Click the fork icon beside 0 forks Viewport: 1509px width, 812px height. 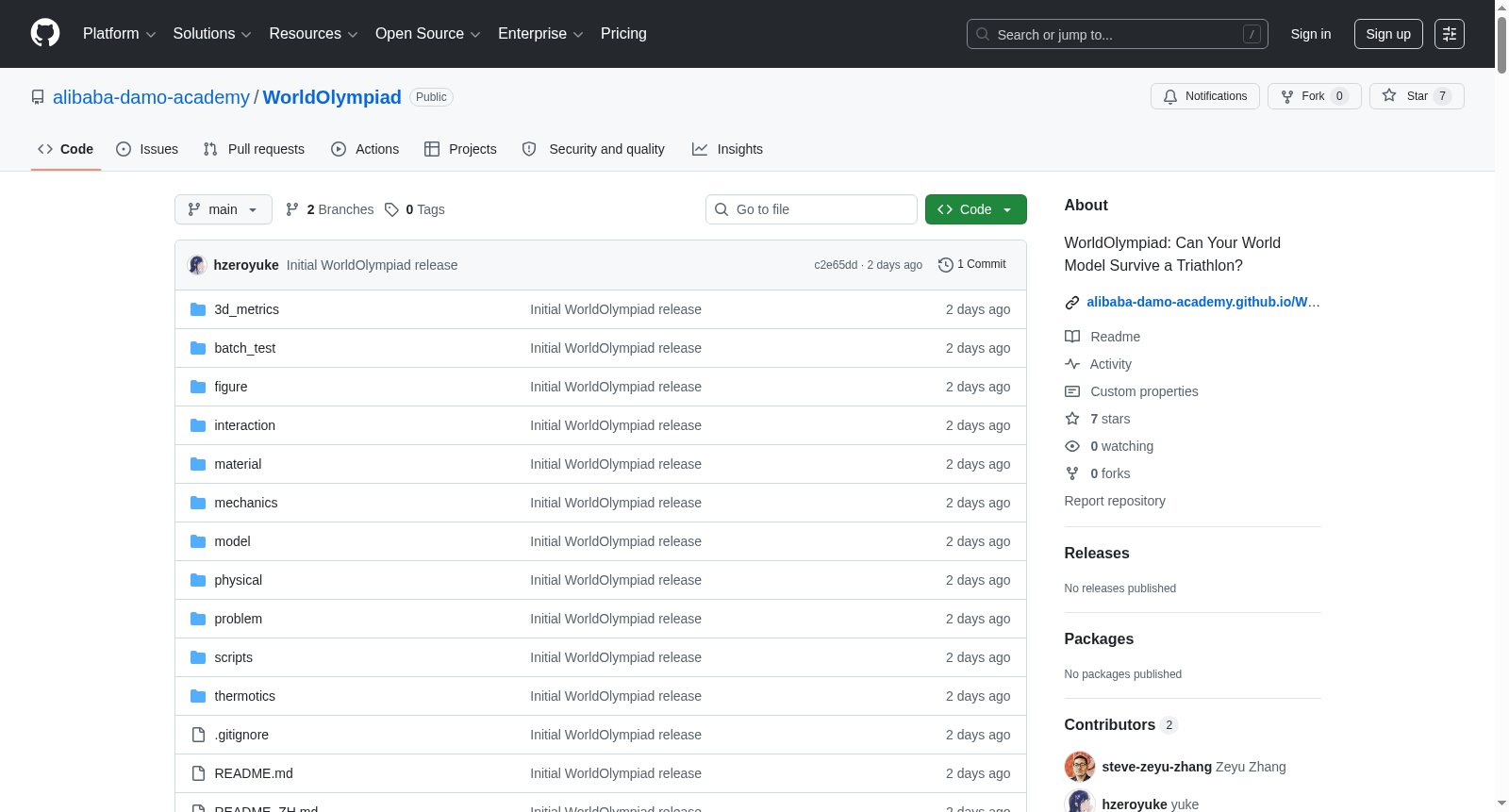pyautogui.click(x=1072, y=473)
